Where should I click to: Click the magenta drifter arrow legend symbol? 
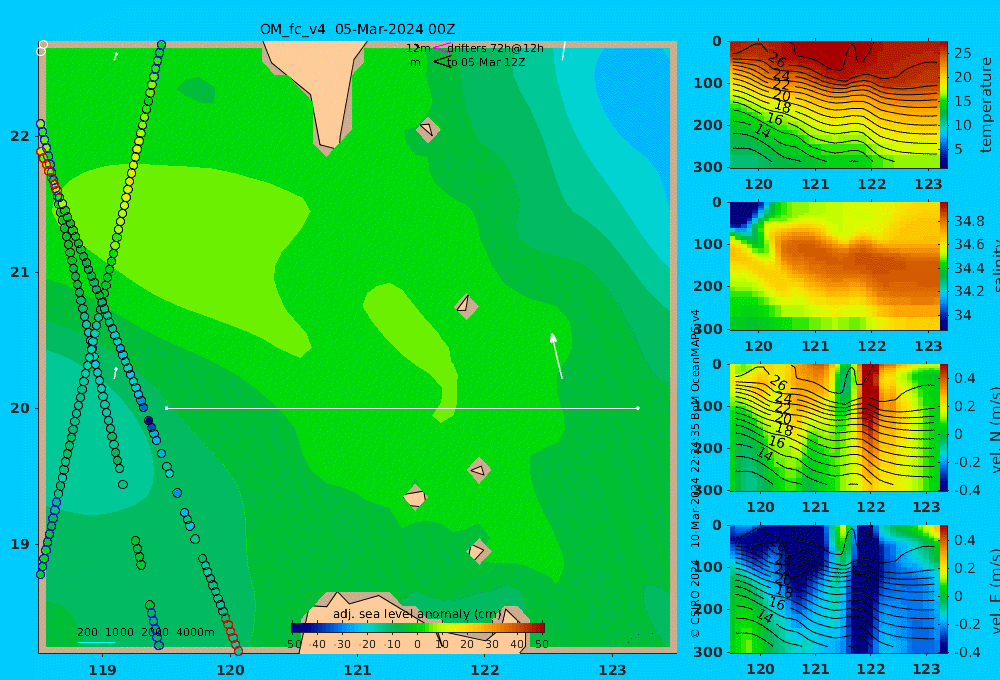pyautogui.click(x=442, y=48)
